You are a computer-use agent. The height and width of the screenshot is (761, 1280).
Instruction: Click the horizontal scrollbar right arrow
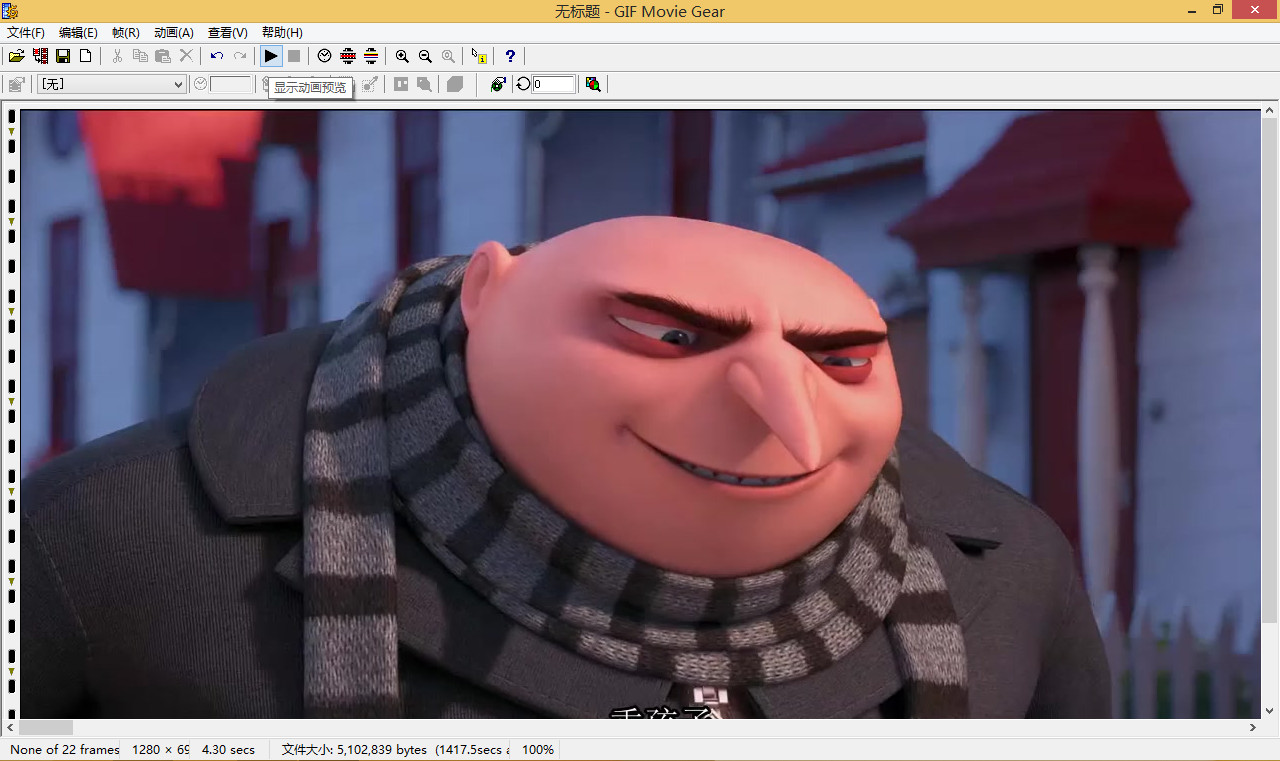point(1252,728)
